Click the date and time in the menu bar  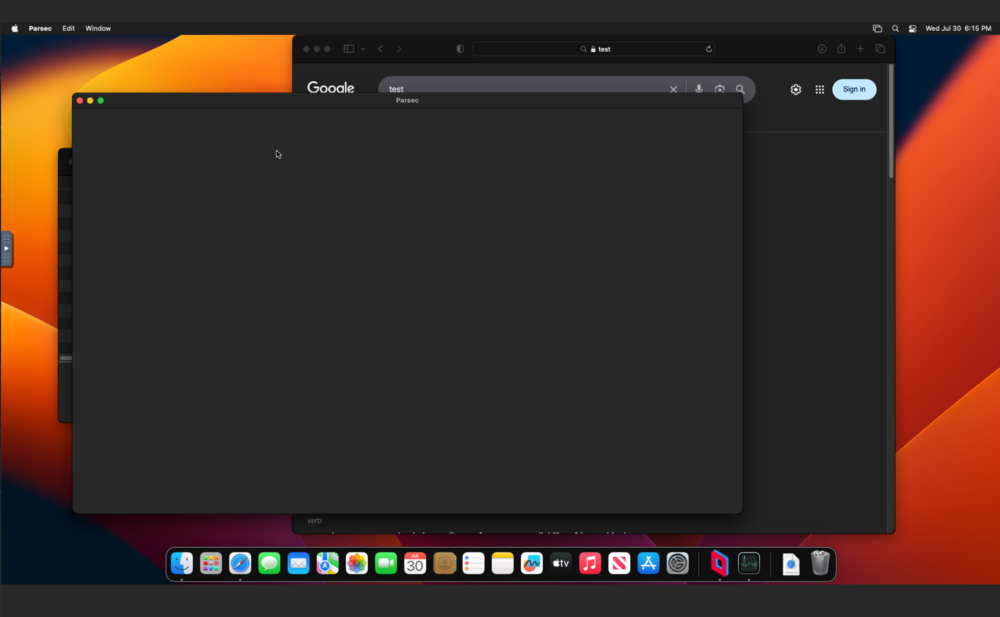coord(959,28)
